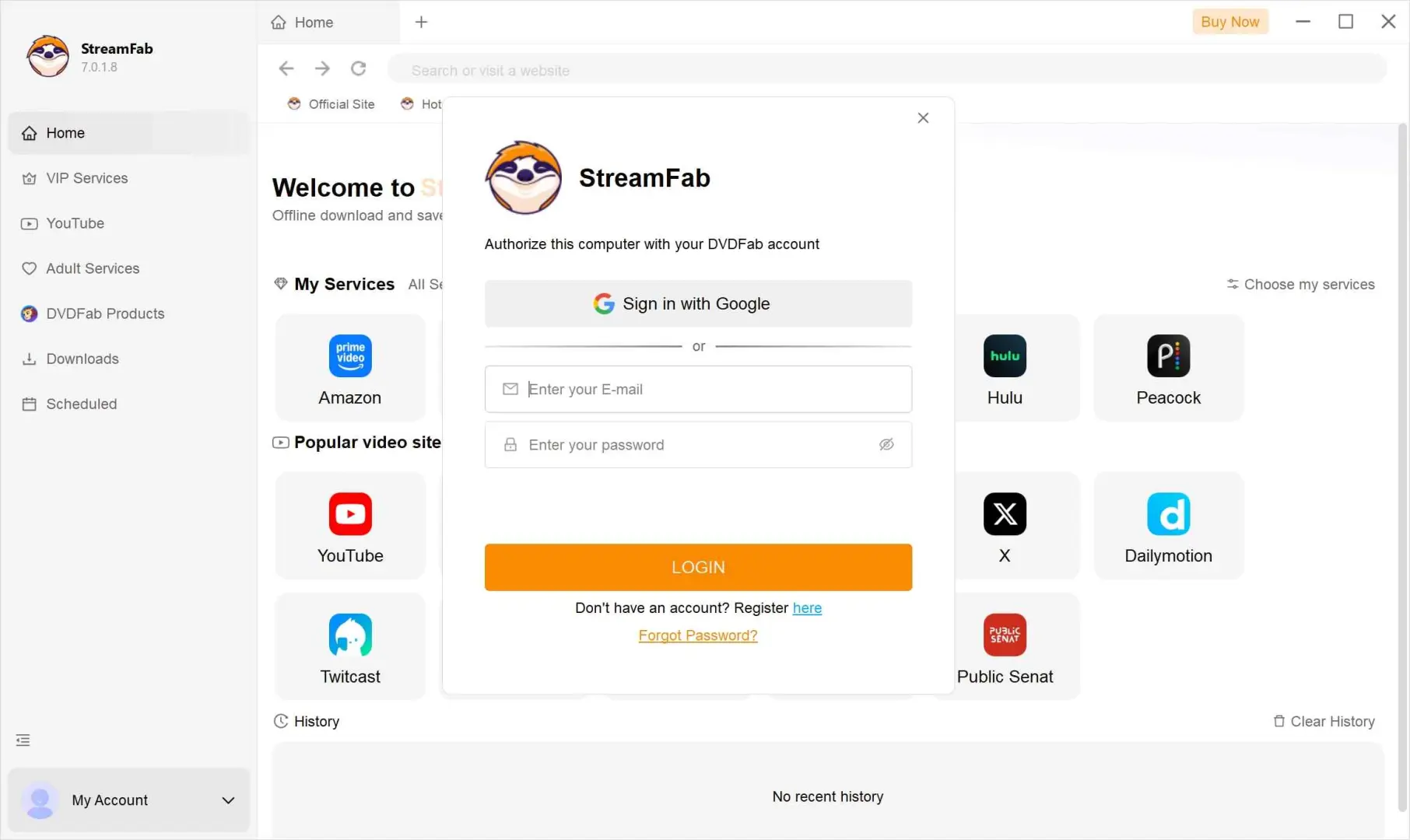Click the Buy Now button

coord(1229,22)
